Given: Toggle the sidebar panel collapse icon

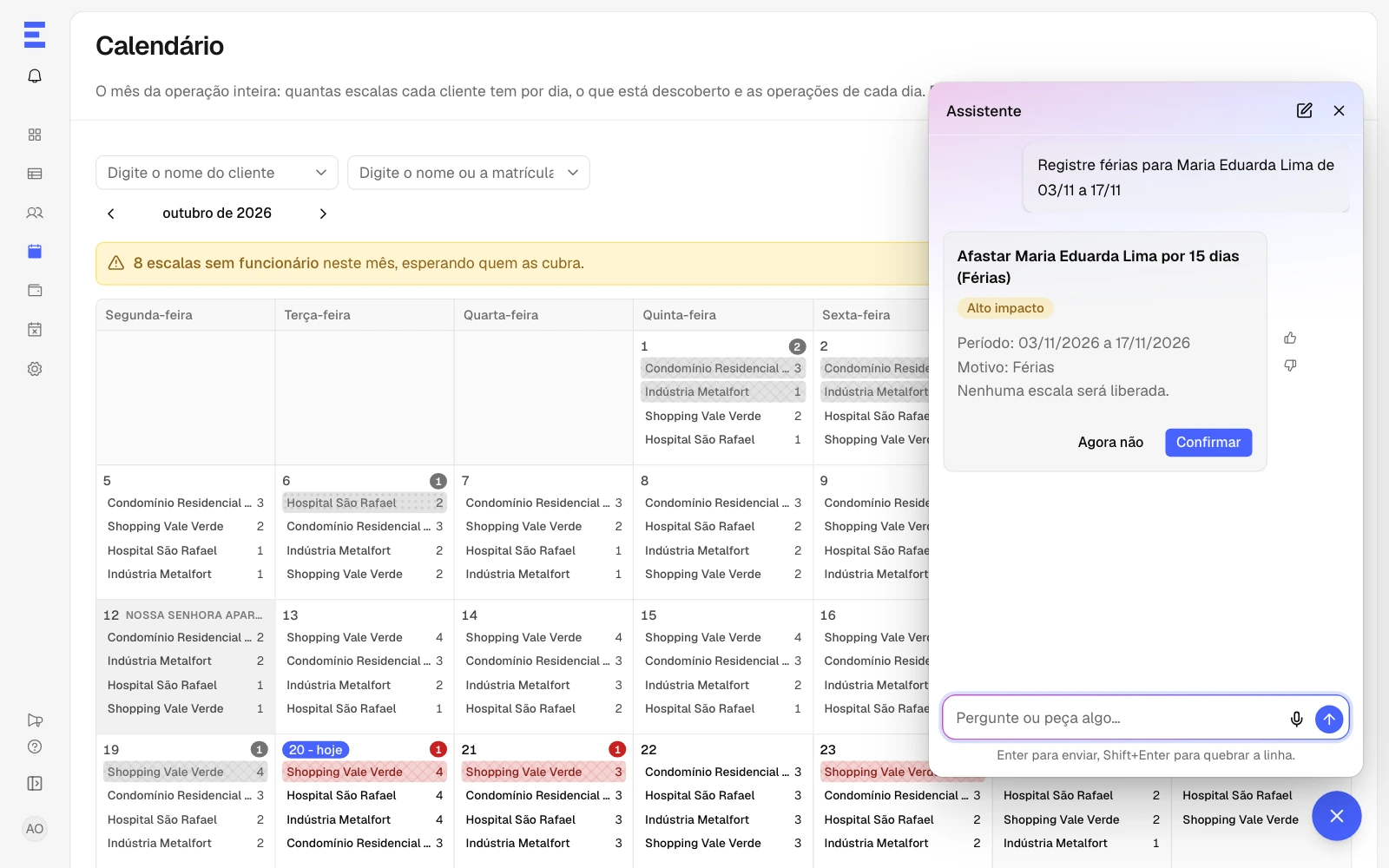Looking at the screenshot, I should (x=35, y=784).
